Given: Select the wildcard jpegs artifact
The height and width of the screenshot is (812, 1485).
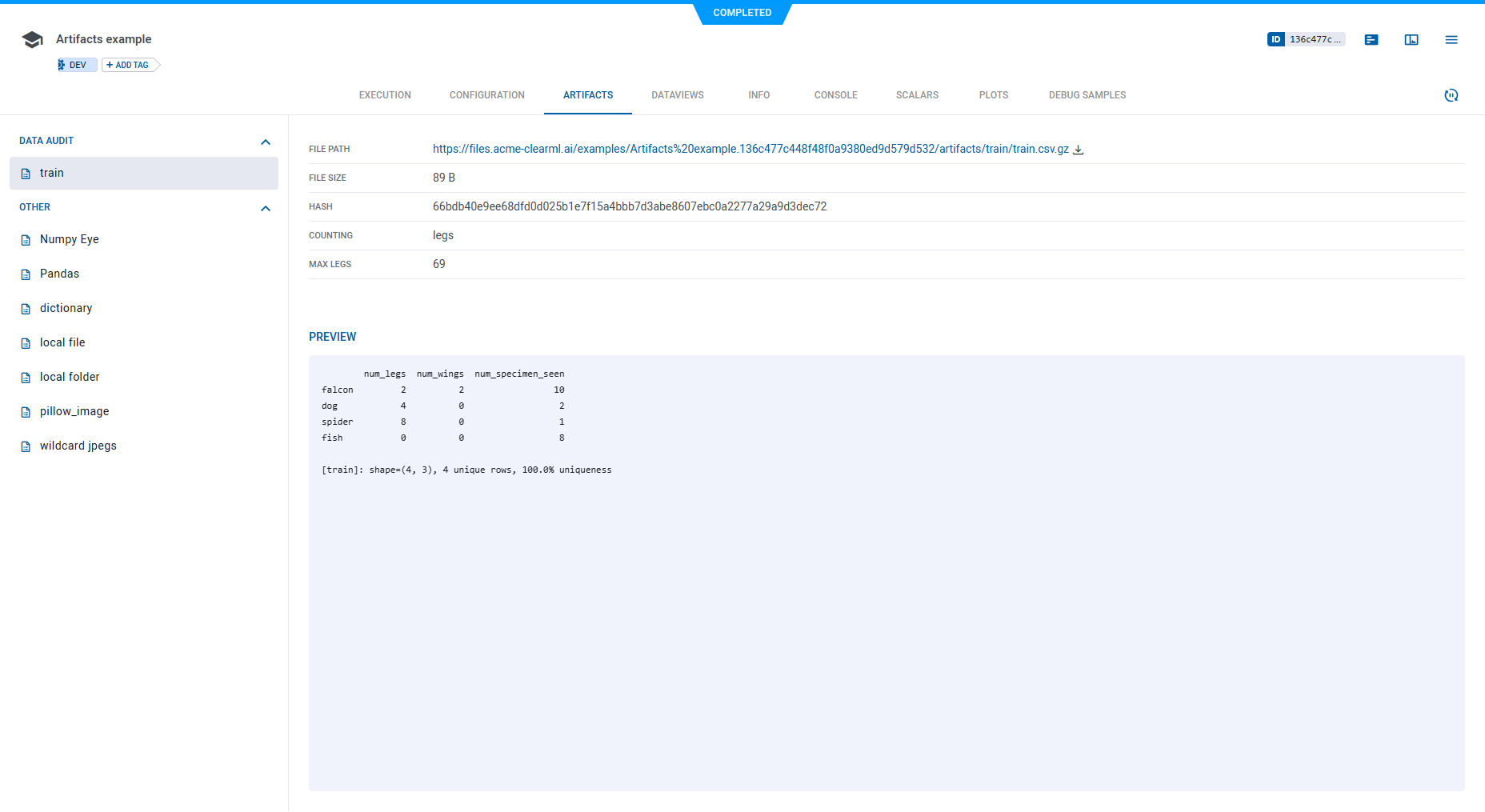Looking at the screenshot, I should 78,445.
